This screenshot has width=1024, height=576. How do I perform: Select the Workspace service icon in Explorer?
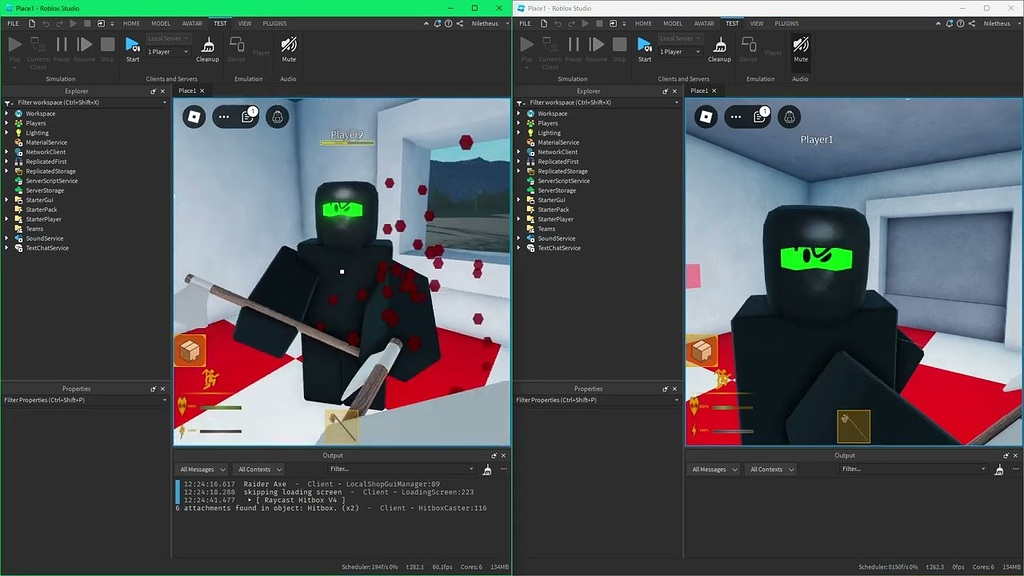[x=18, y=114]
